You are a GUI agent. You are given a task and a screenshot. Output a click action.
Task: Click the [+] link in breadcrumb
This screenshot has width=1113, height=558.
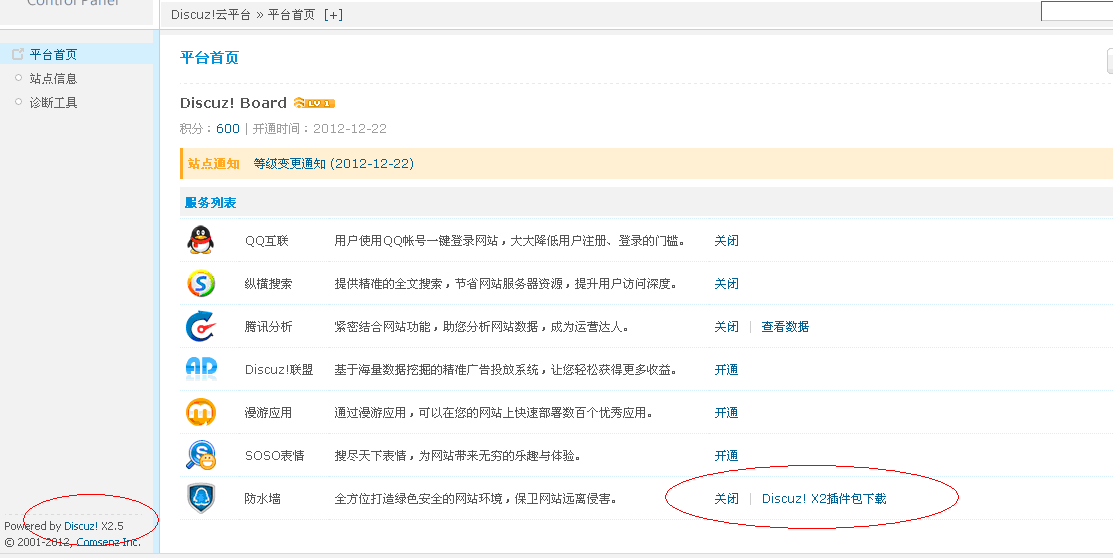click(x=333, y=15)
